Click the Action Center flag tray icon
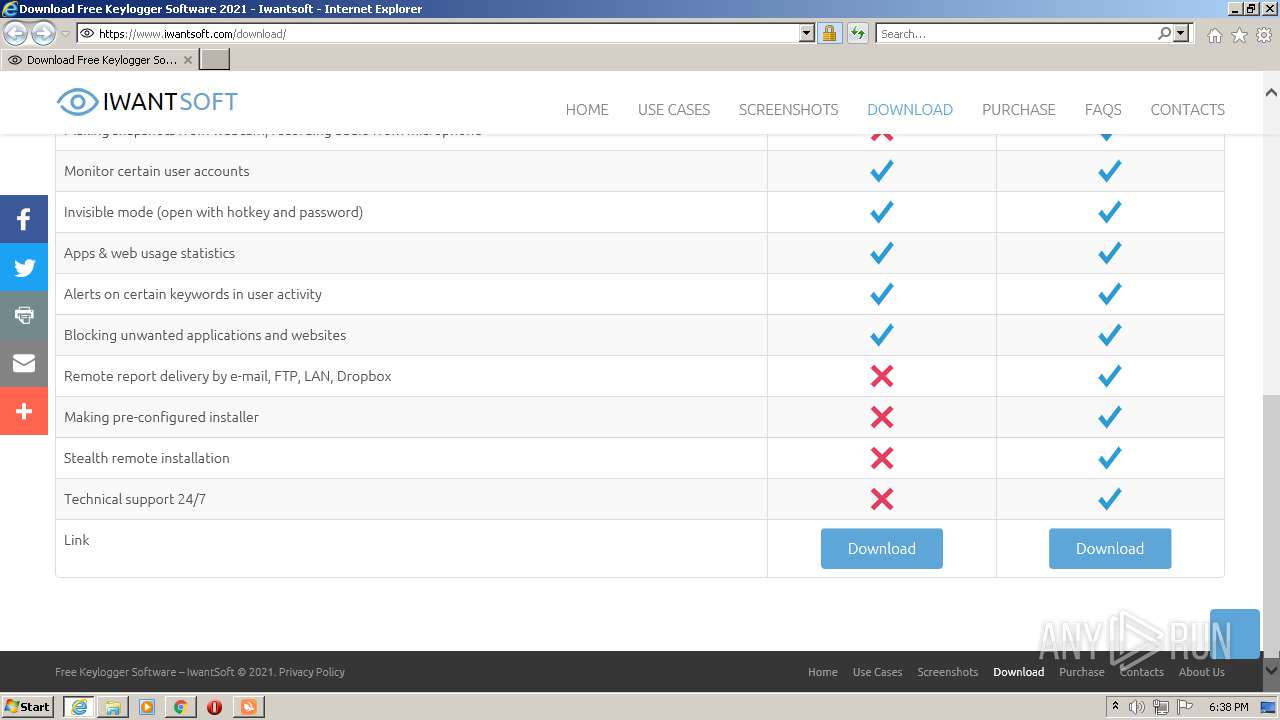Image resolution: width=1280 pixels, height=720 pixels. tap(1184, 707)
